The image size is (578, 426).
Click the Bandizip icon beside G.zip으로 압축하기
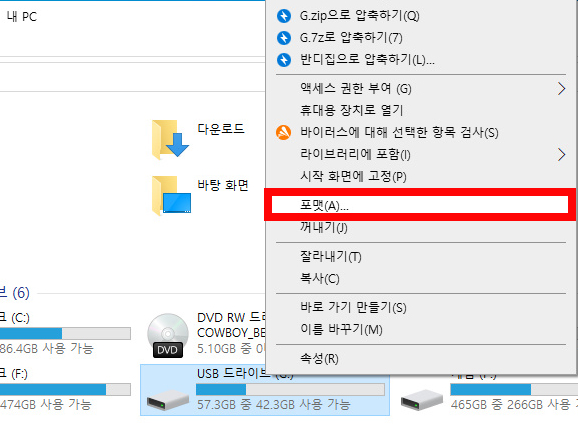tap(284, 16)
